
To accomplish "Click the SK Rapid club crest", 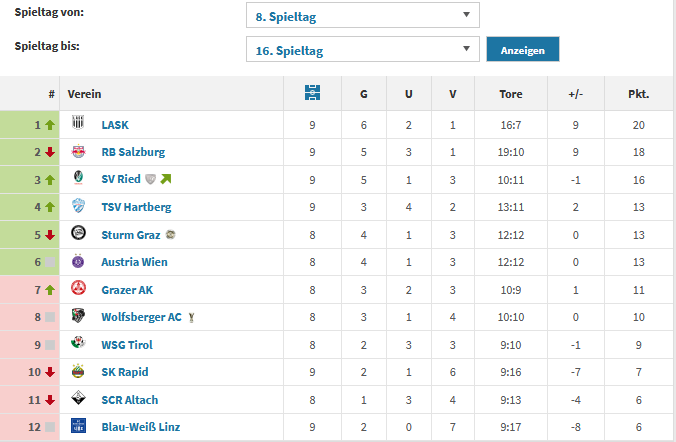I will [78, 372].
